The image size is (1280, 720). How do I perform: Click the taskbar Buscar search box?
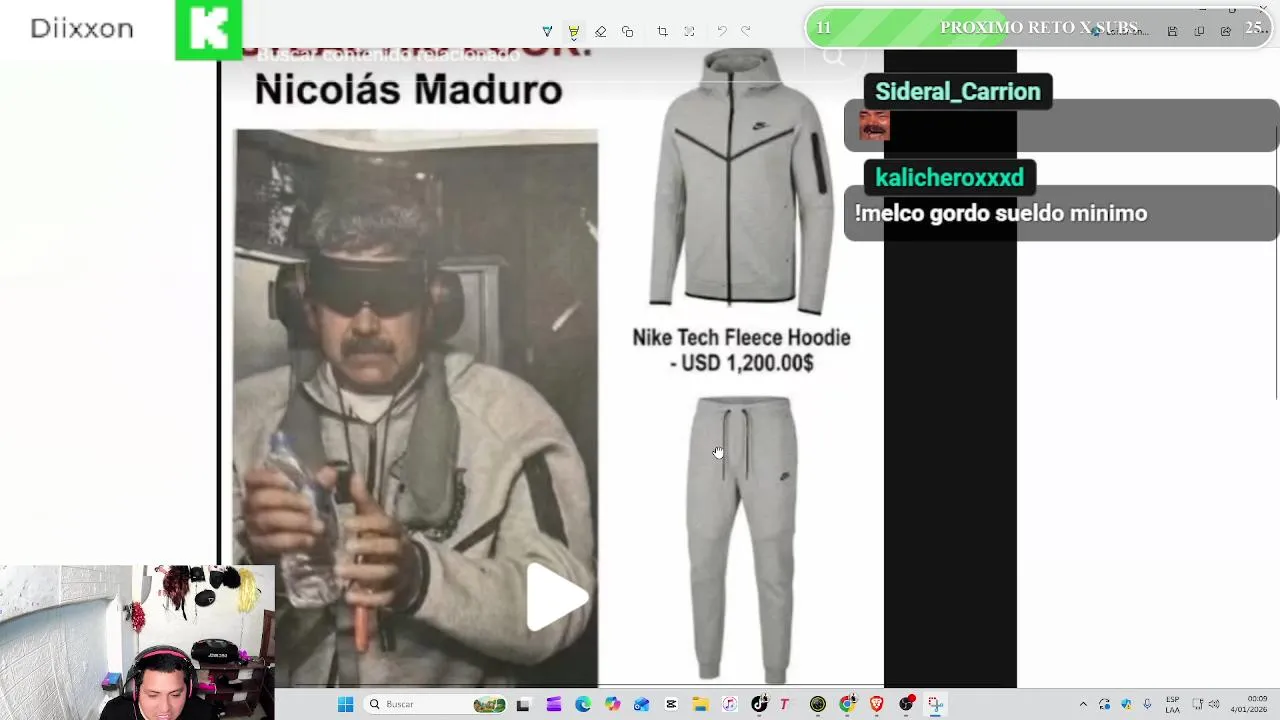pos(435,704)
